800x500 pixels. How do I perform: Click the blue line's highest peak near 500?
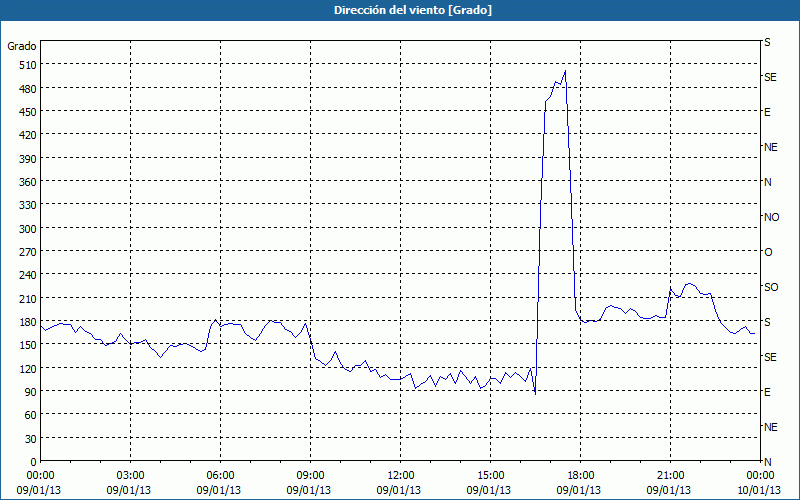(x=565, y=71)
